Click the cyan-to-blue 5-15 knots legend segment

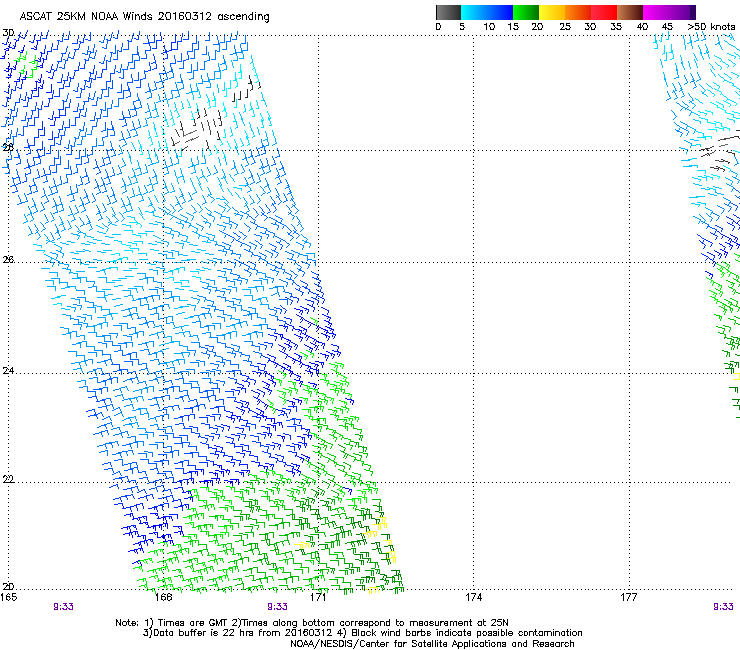coord(487,12)
